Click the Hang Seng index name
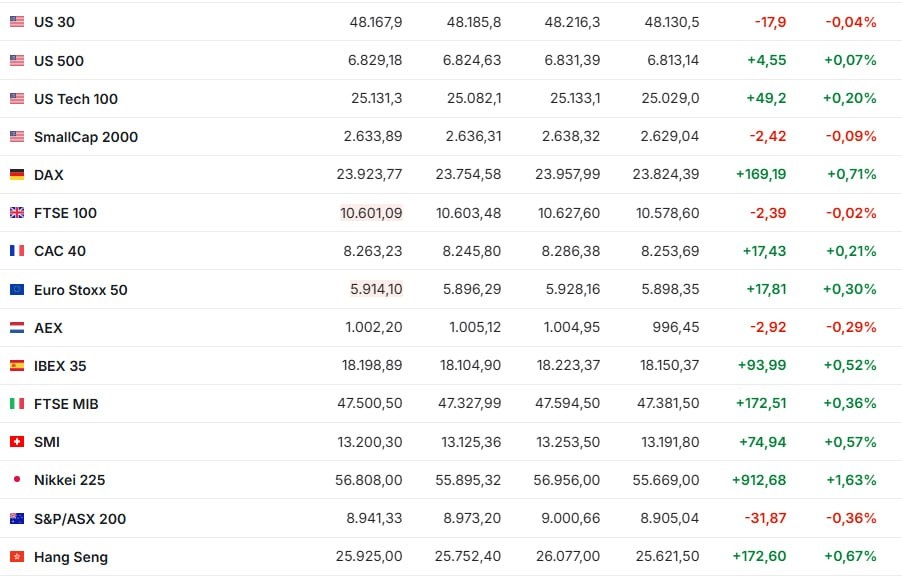 click(71, 557)
